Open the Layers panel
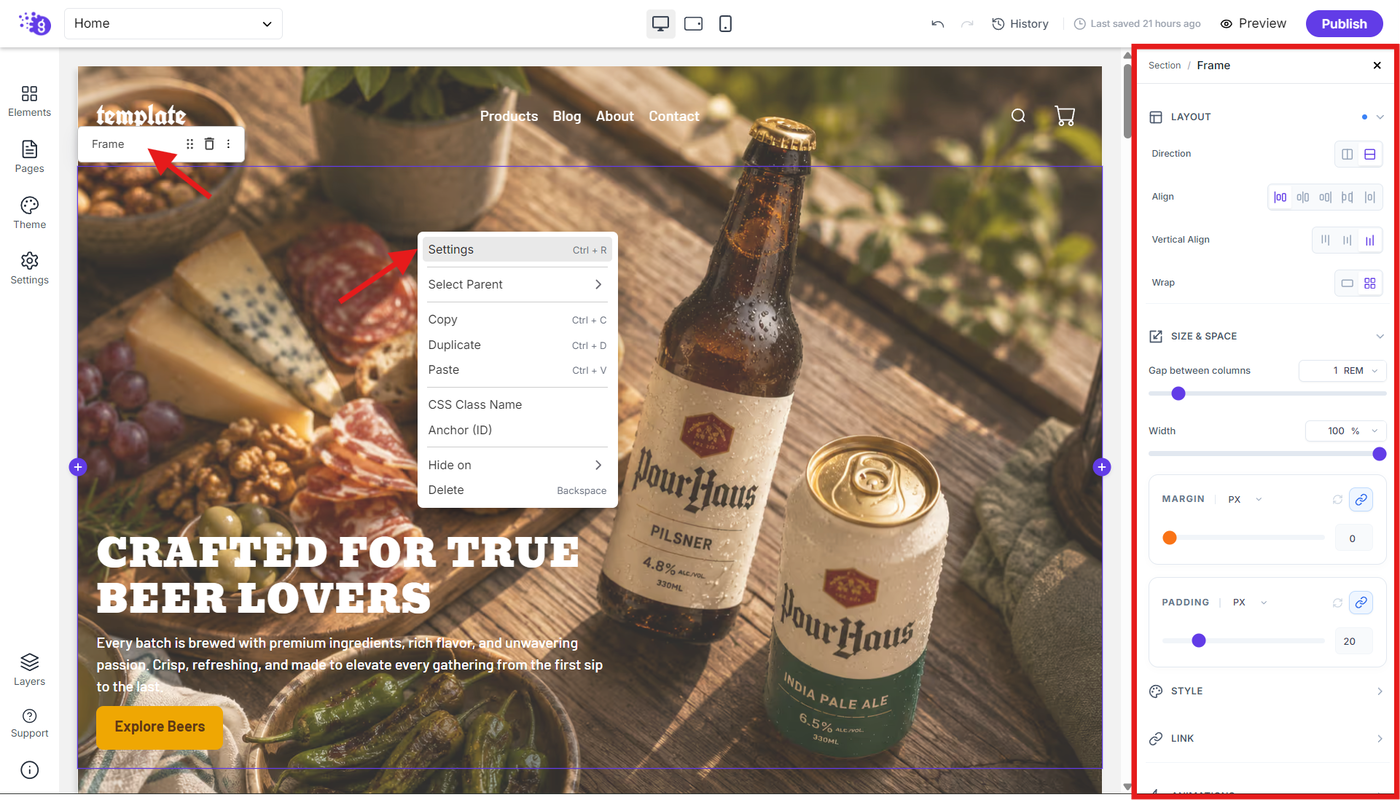Screen dimensions: 1400x800 point(29,670)
